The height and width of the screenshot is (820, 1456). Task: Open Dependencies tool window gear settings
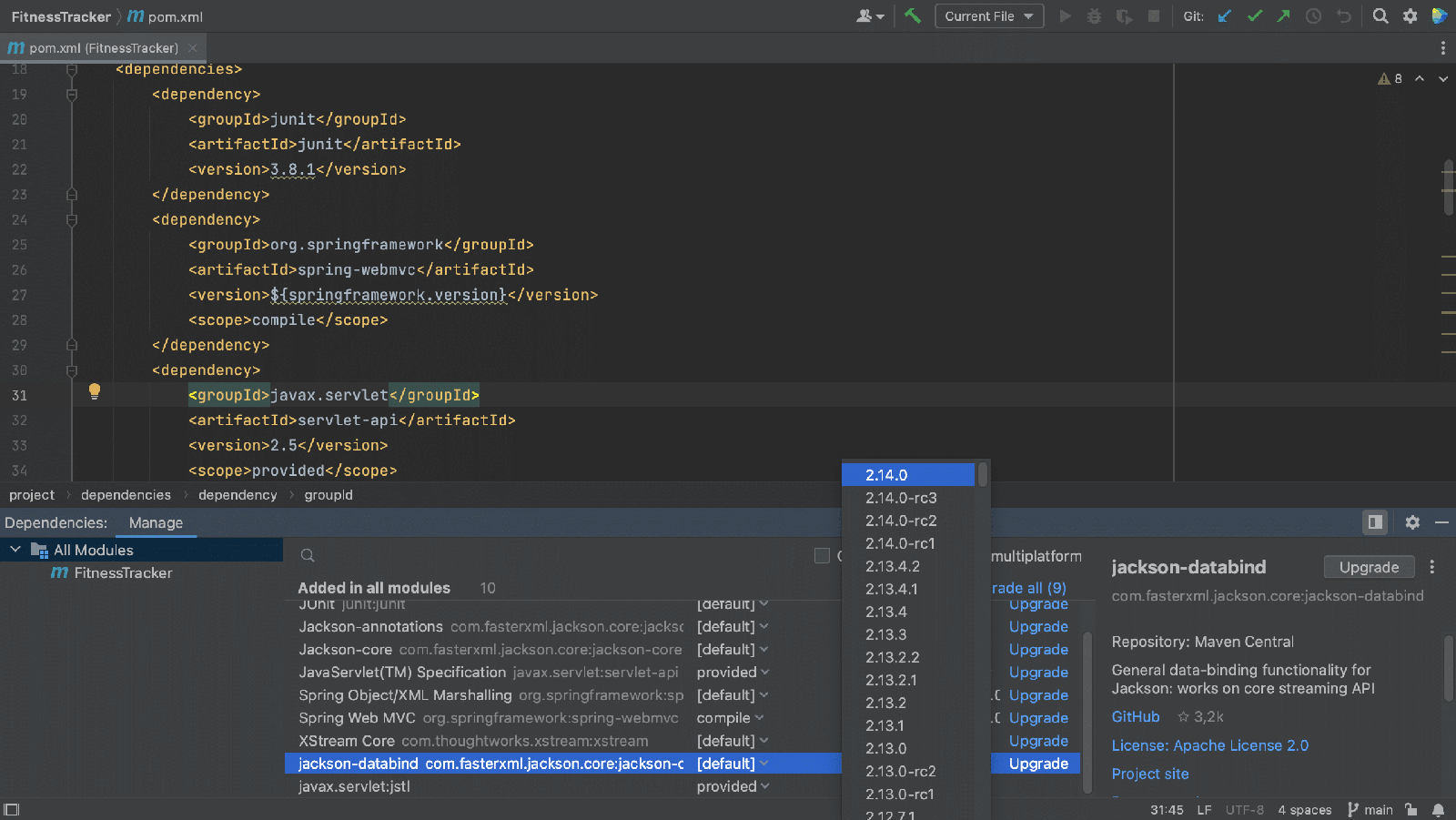(1412, 522)
